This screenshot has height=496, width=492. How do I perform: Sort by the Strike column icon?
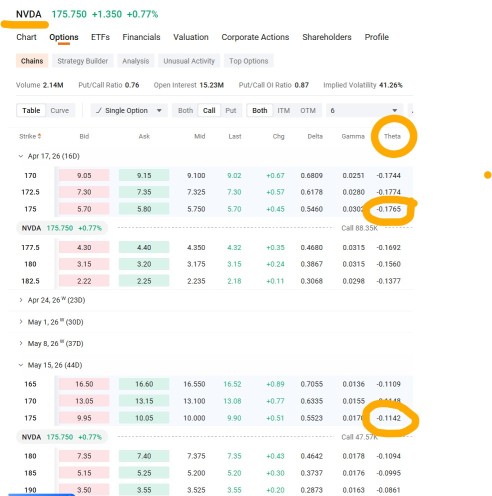pos(39,136)
